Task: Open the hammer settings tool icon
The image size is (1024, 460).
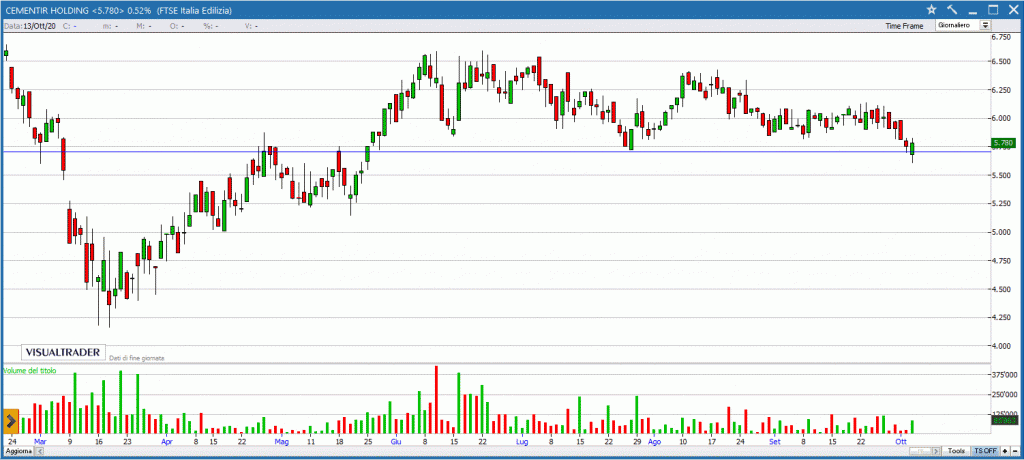Action: click(952, 9)
